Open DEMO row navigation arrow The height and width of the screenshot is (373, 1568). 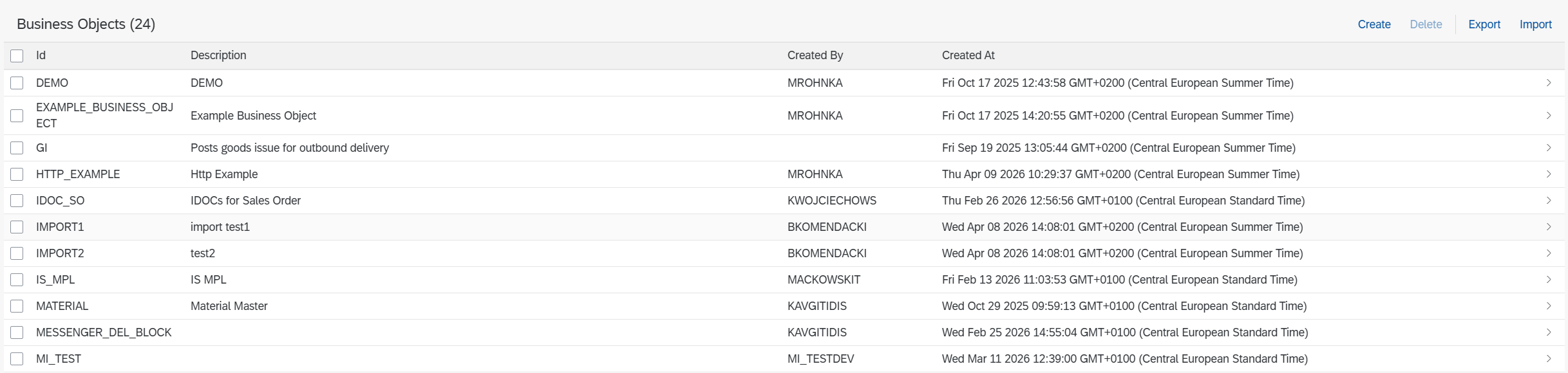[x=1549, y=83]
